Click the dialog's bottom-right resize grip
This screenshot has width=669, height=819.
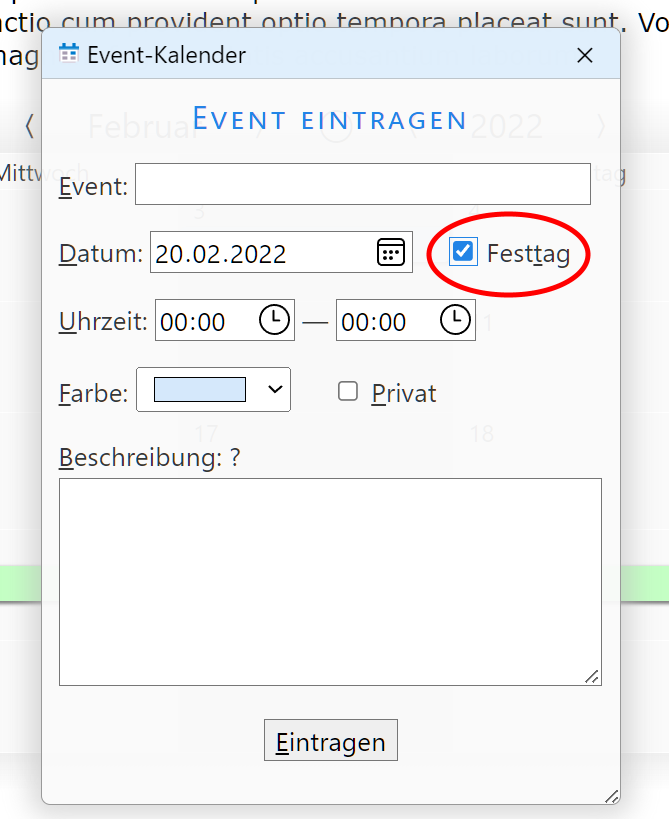(611, 795)
